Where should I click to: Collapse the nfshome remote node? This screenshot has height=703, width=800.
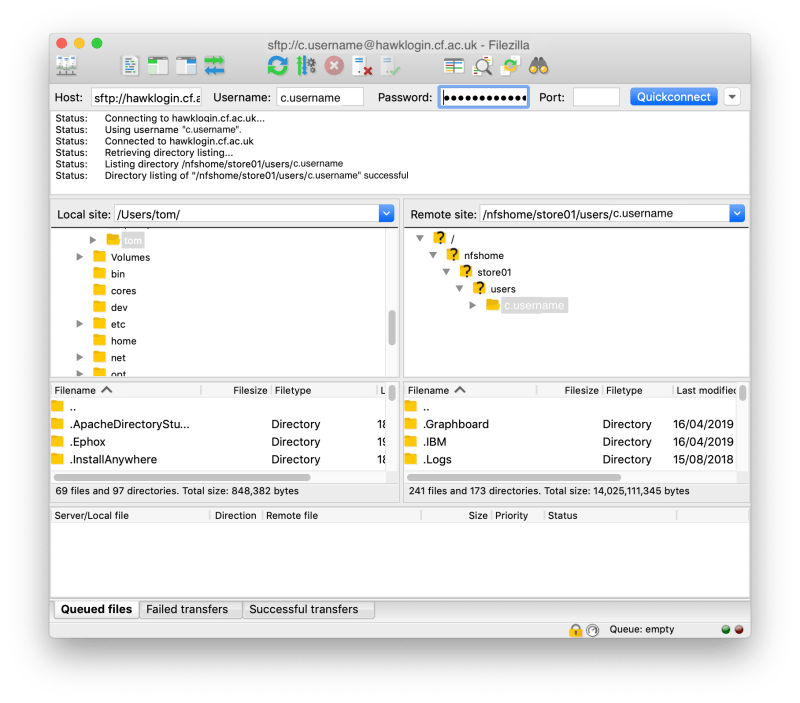(433, 255)
